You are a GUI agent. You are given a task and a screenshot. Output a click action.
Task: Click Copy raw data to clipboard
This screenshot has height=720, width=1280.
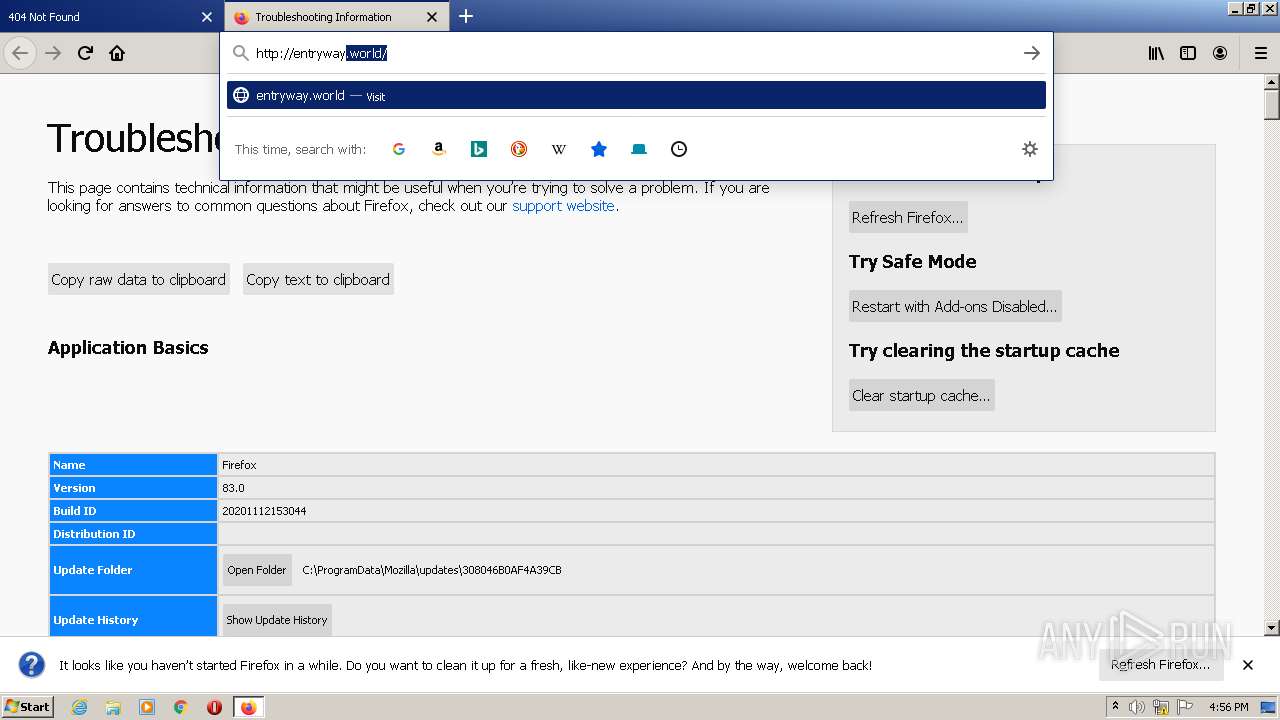[139, 280]
